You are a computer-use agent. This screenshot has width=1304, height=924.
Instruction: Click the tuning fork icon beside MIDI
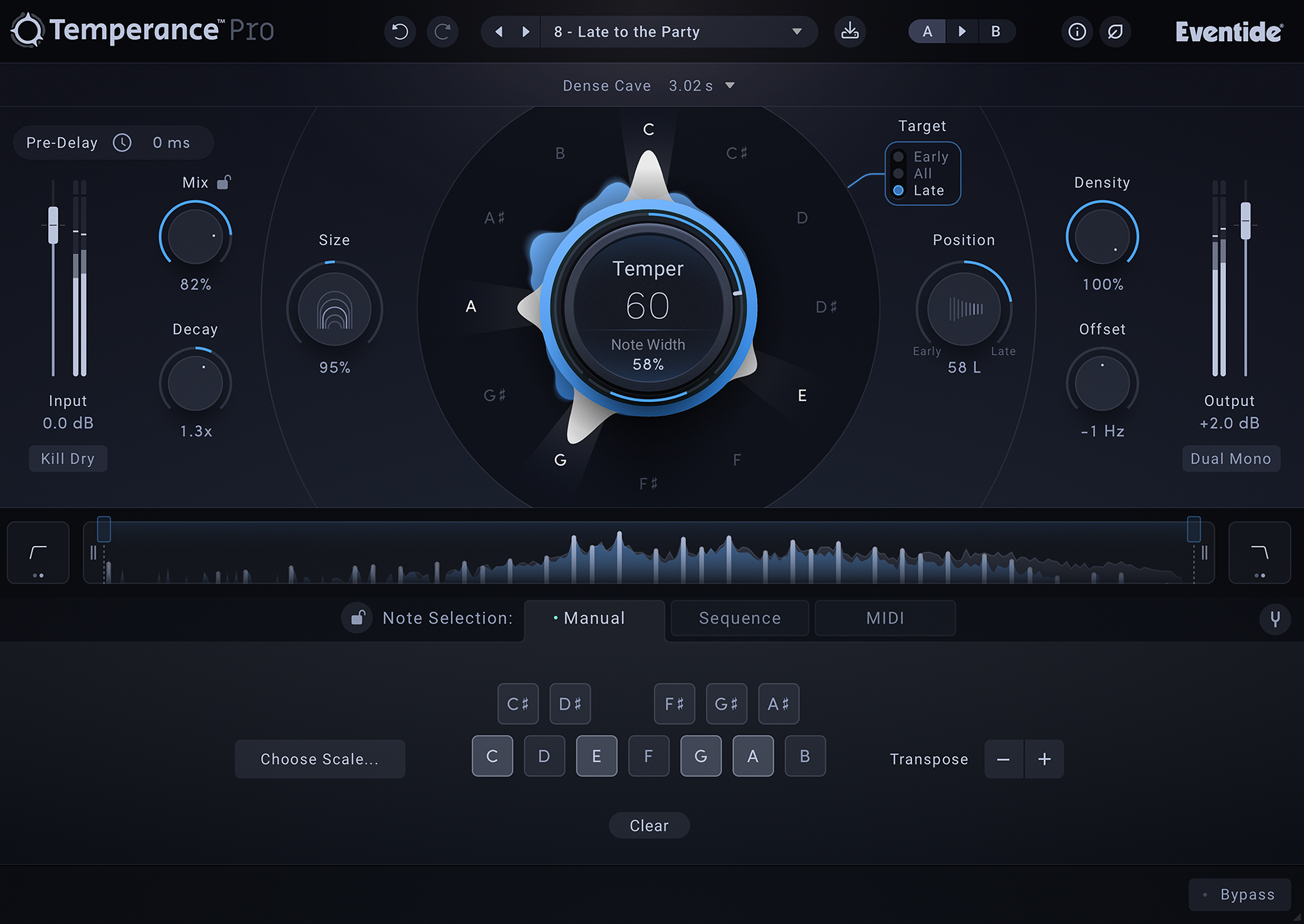click(x=1275, y=618)
